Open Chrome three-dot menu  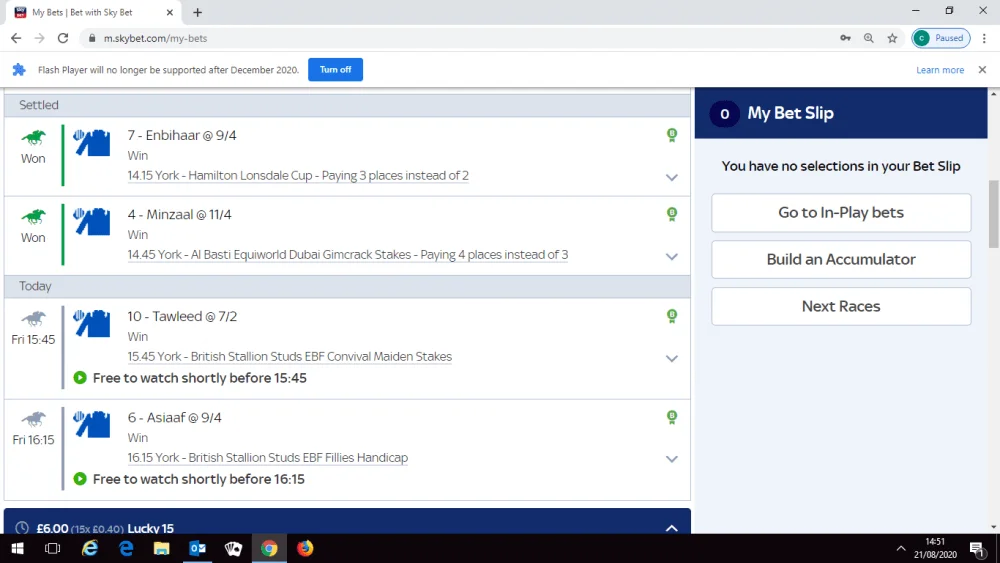(984, 38)
